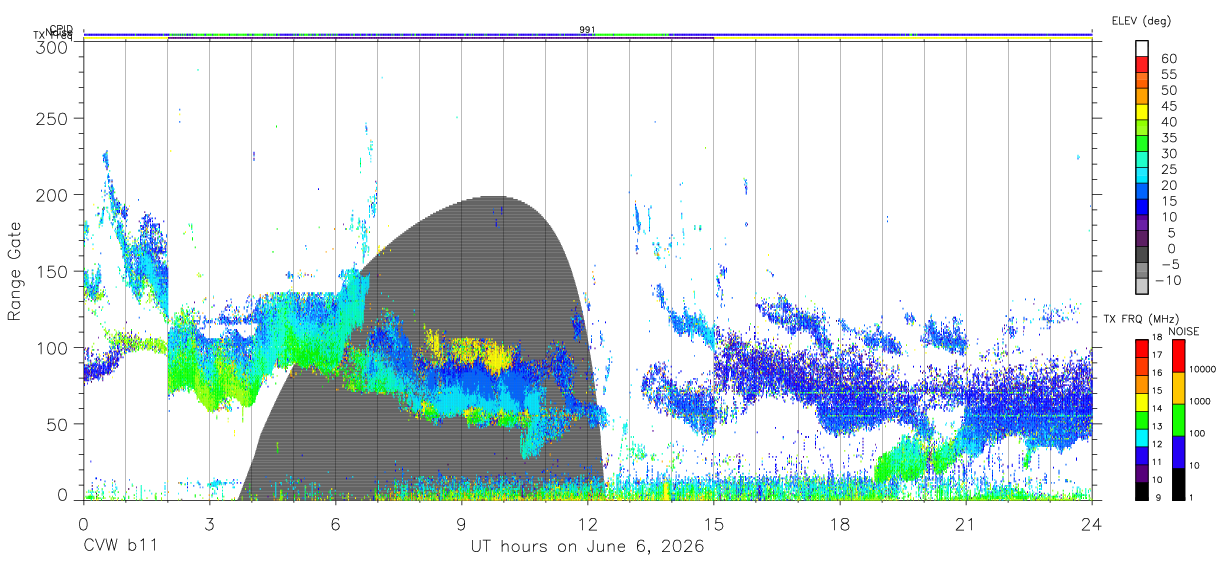Click the 'ELEV (deg)' color bar title
1228x567 pixels.
pyautogui.click(x=1141, y=21)
